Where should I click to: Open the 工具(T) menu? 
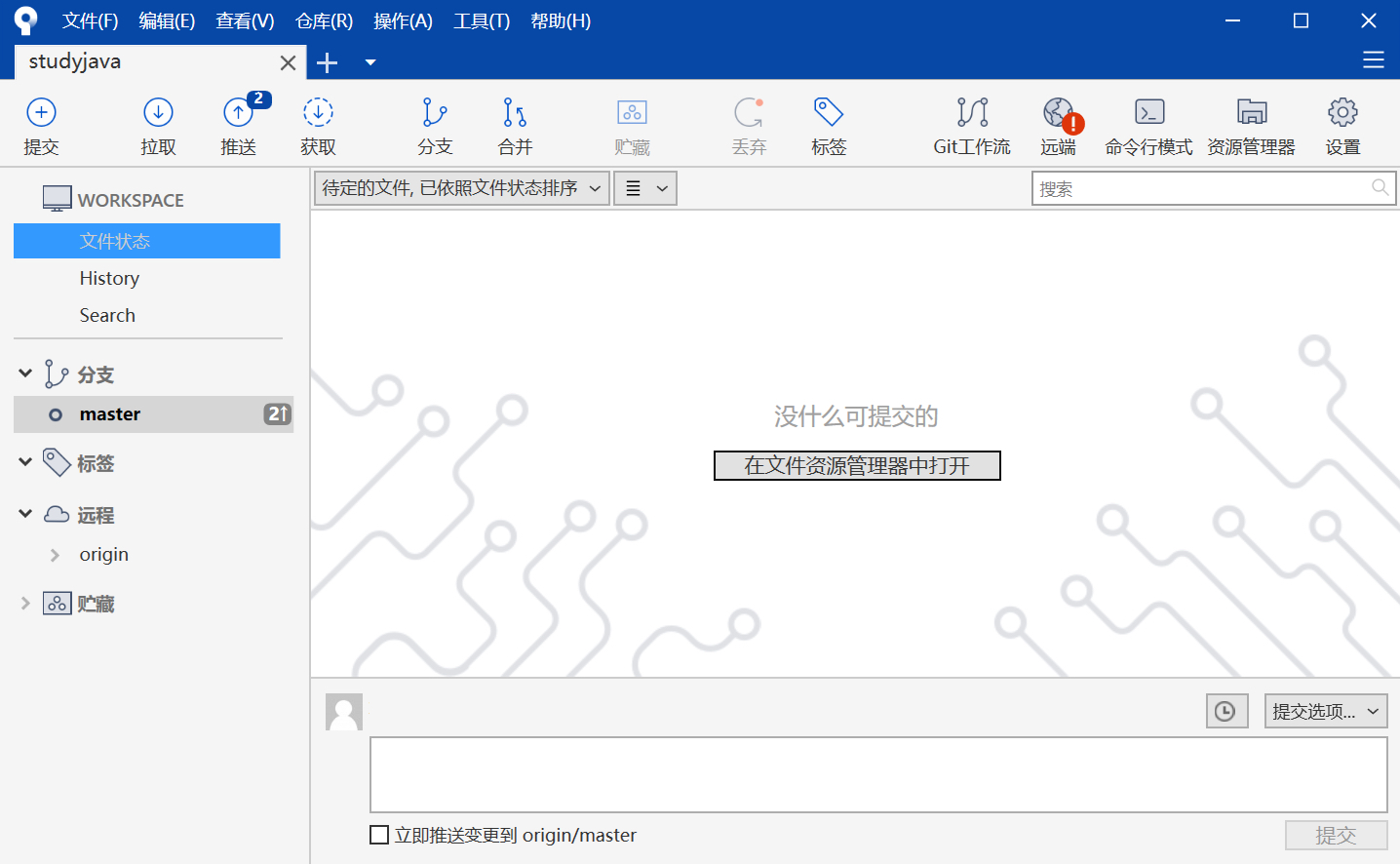coord(482,20)
